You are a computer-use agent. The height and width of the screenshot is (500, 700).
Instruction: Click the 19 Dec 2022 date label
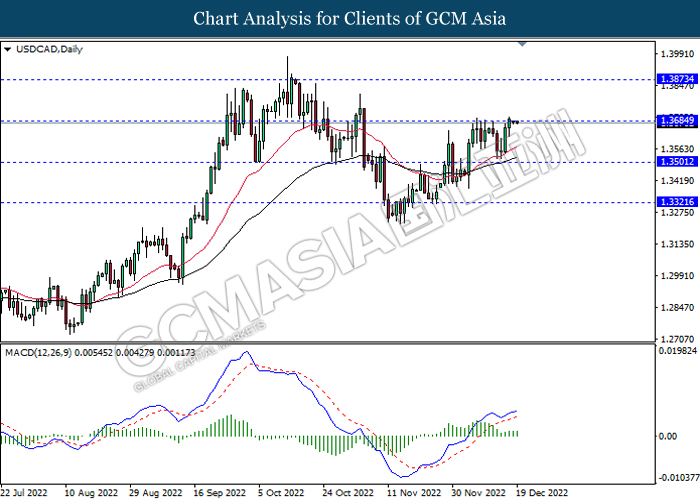(x=542, y=493)
